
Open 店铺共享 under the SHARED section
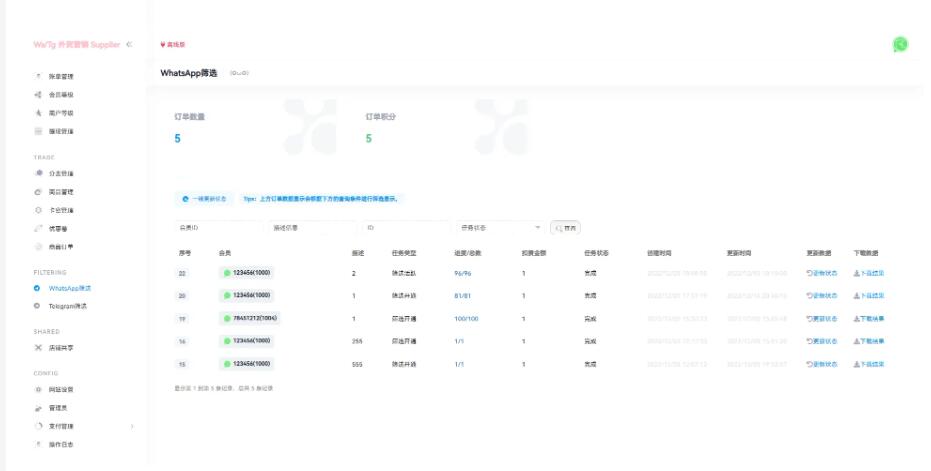tap(61, 348)
